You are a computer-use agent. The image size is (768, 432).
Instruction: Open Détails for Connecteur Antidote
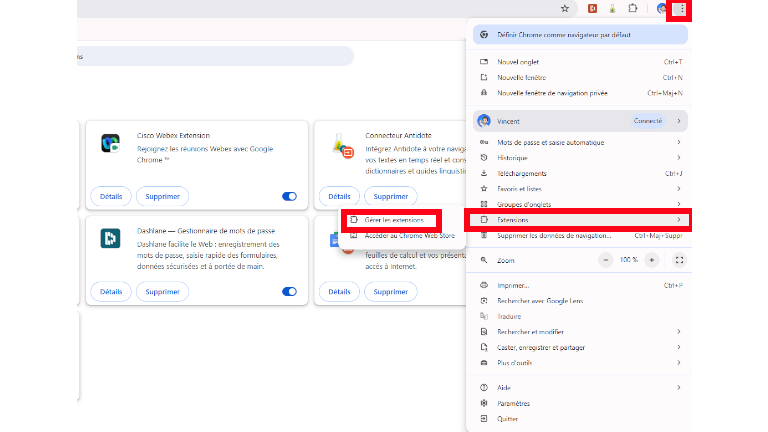click(339, 196)
